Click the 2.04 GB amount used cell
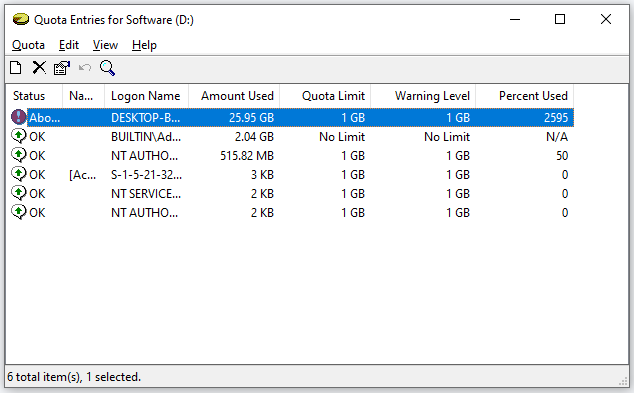The image size is (634, 393). click(254, 137)
